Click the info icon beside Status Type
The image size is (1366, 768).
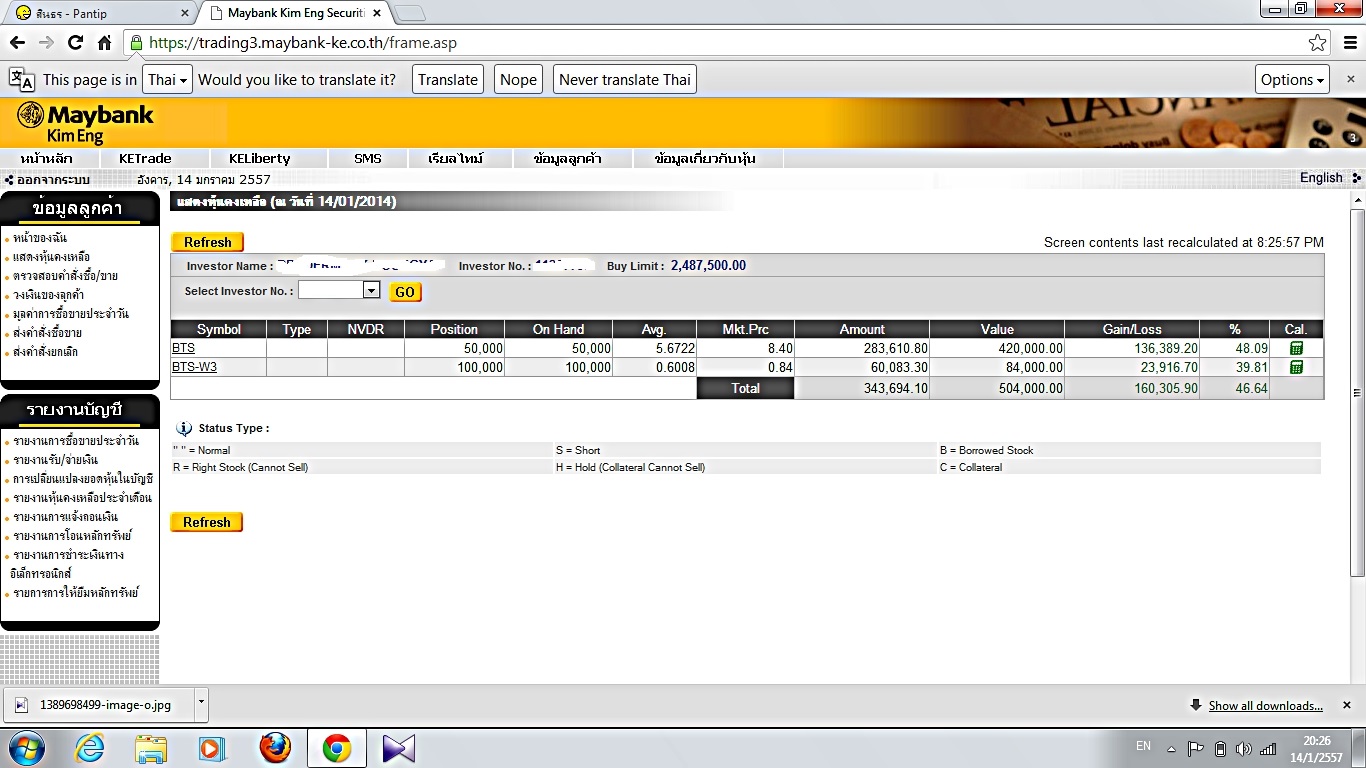click(184, 429)
